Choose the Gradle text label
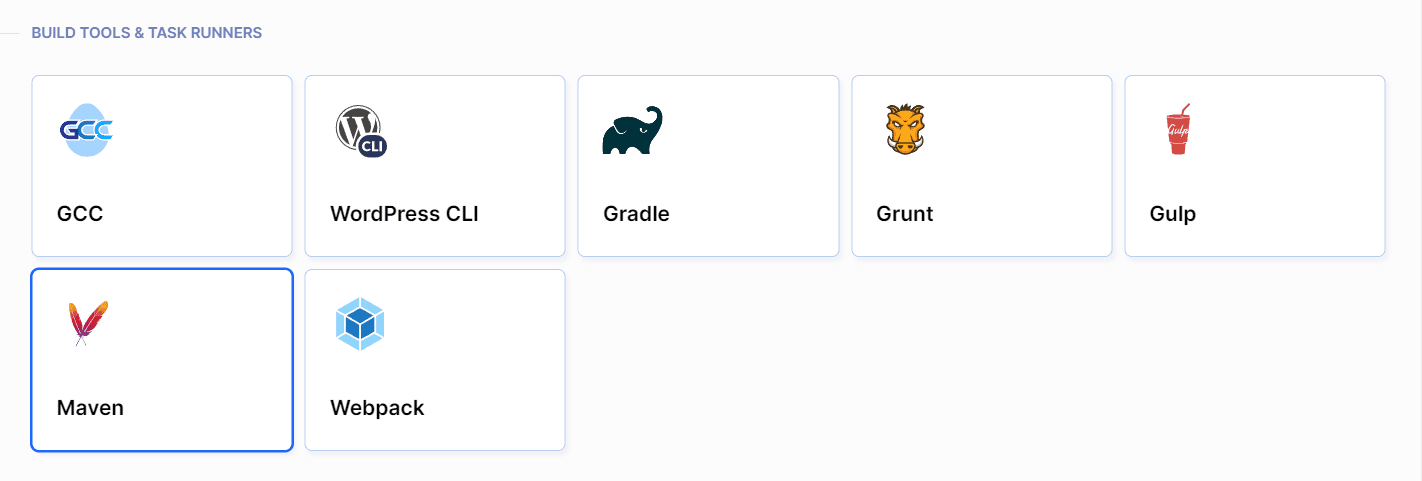This screenshot has width=1422, height=481. tap(636, 214)
